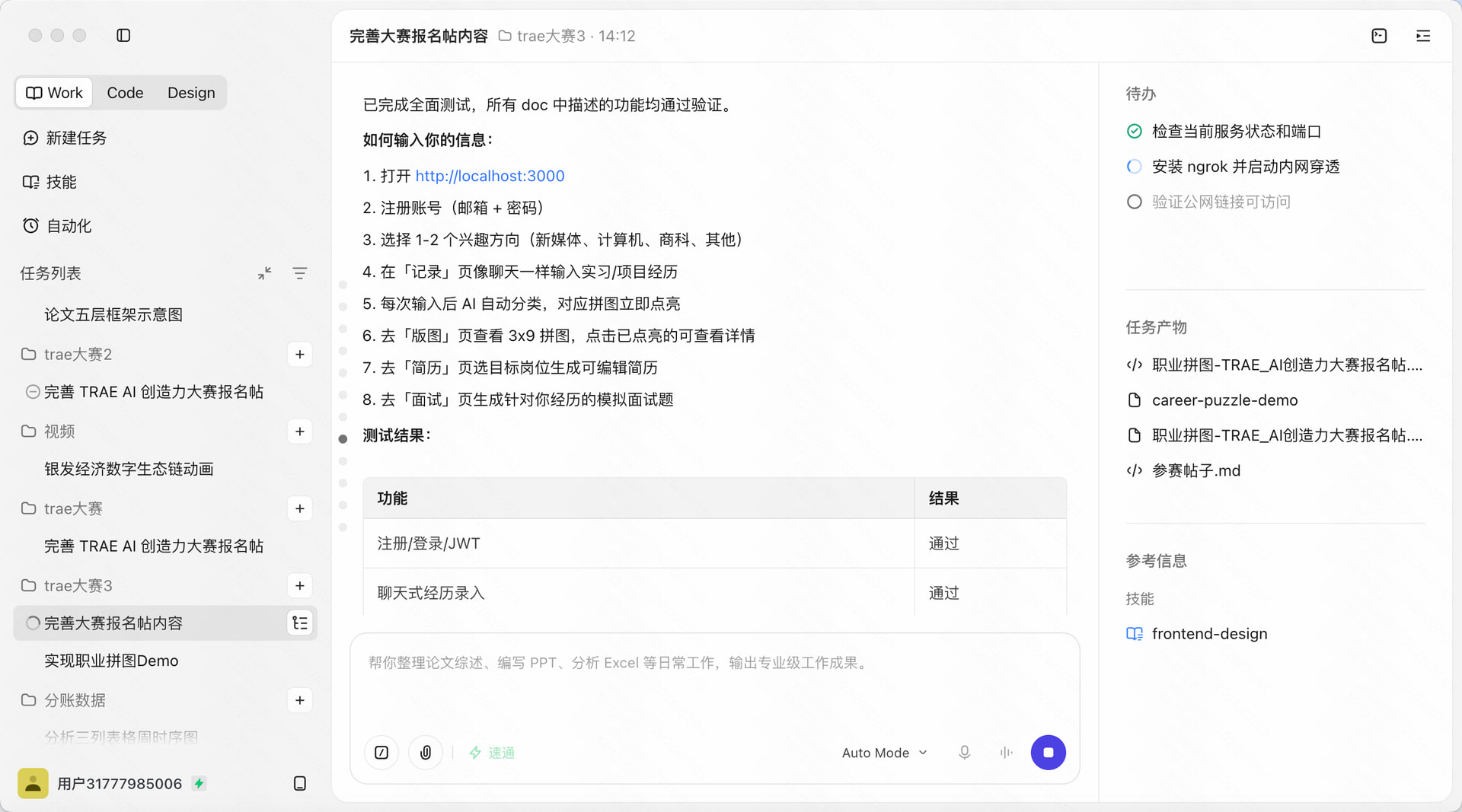Switch to the Design tab
This screenshot has height=812, width=1462.
(191, 93)
